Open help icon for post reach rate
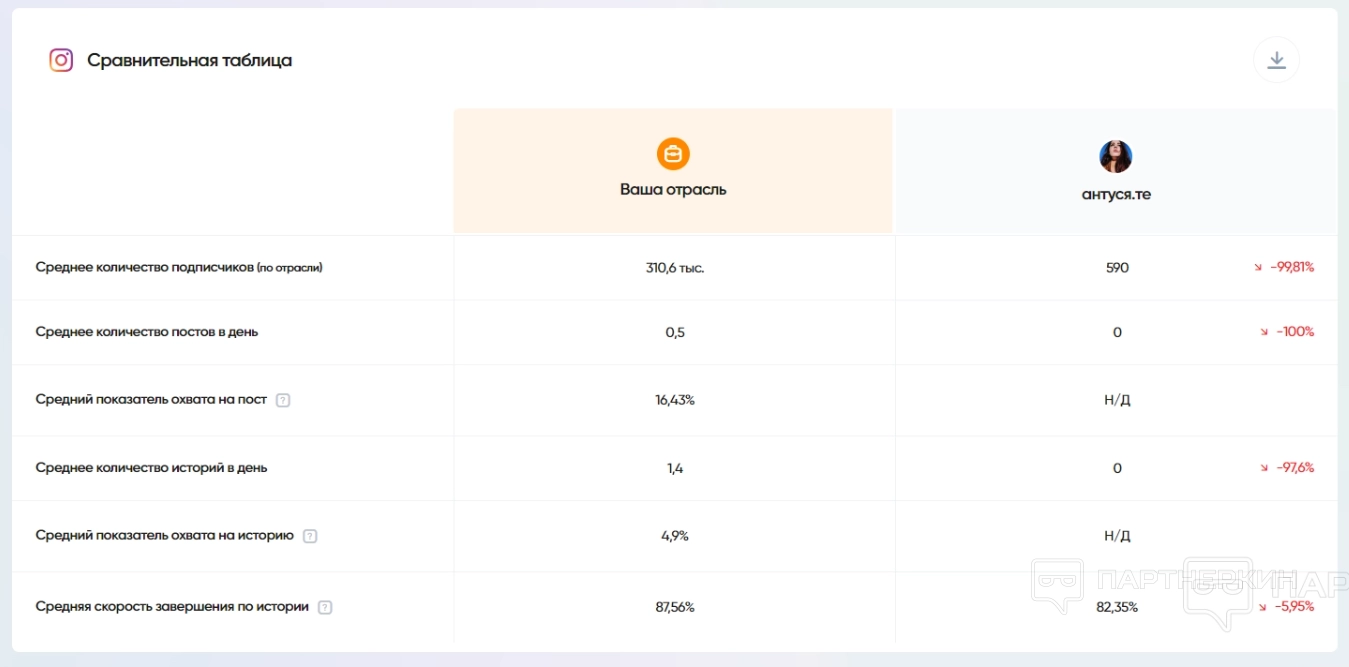Viewport: 1349px width, 667px height. click(x=283, y=400)
